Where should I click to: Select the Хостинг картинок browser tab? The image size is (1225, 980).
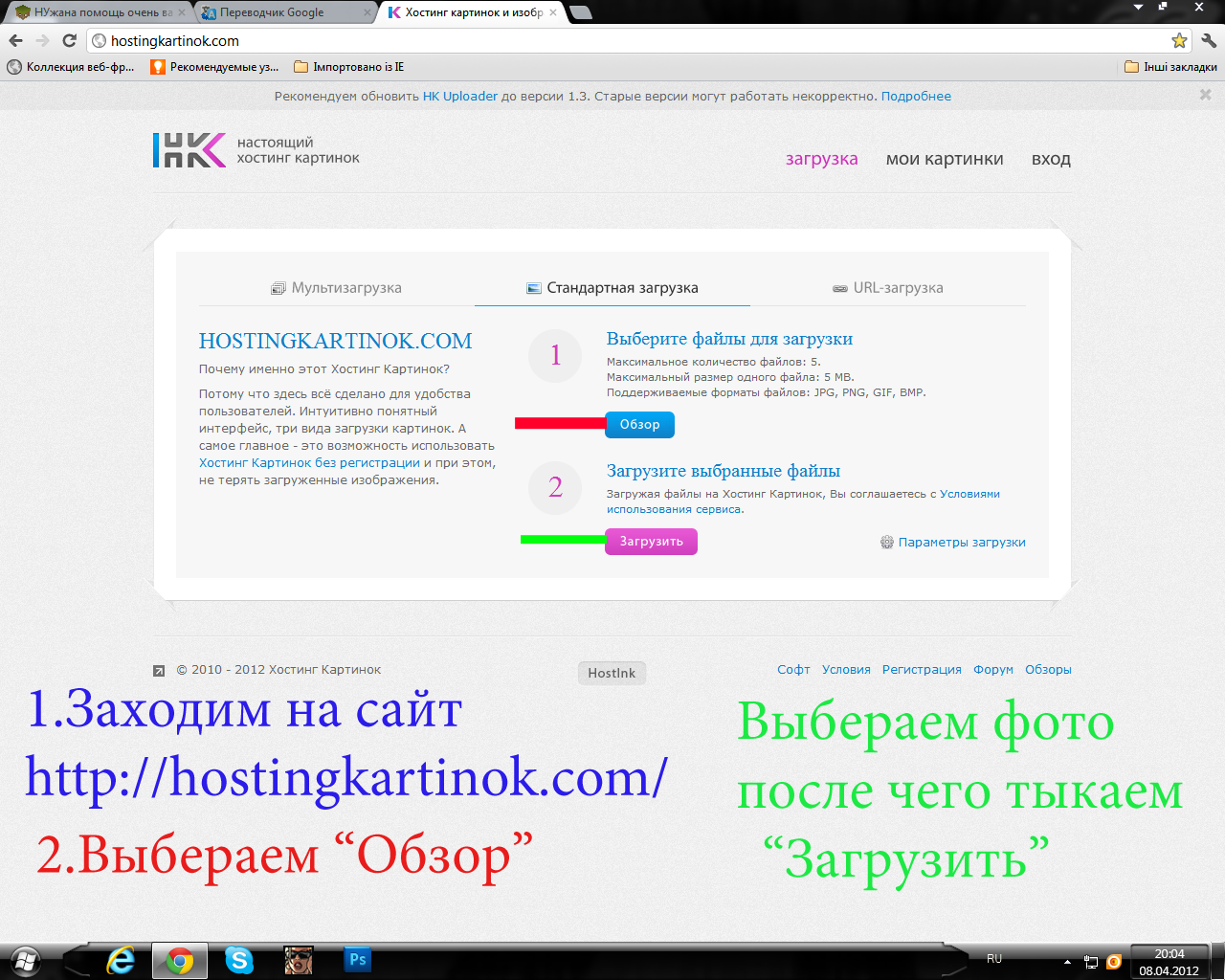tap(472, 12)
